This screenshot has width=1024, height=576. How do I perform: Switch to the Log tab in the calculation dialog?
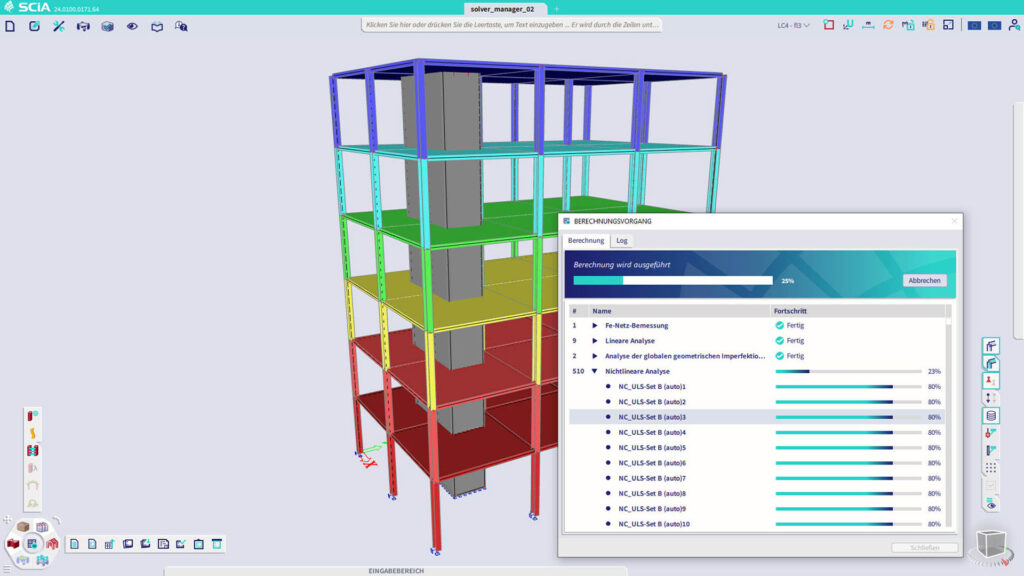tap(621, 240)
